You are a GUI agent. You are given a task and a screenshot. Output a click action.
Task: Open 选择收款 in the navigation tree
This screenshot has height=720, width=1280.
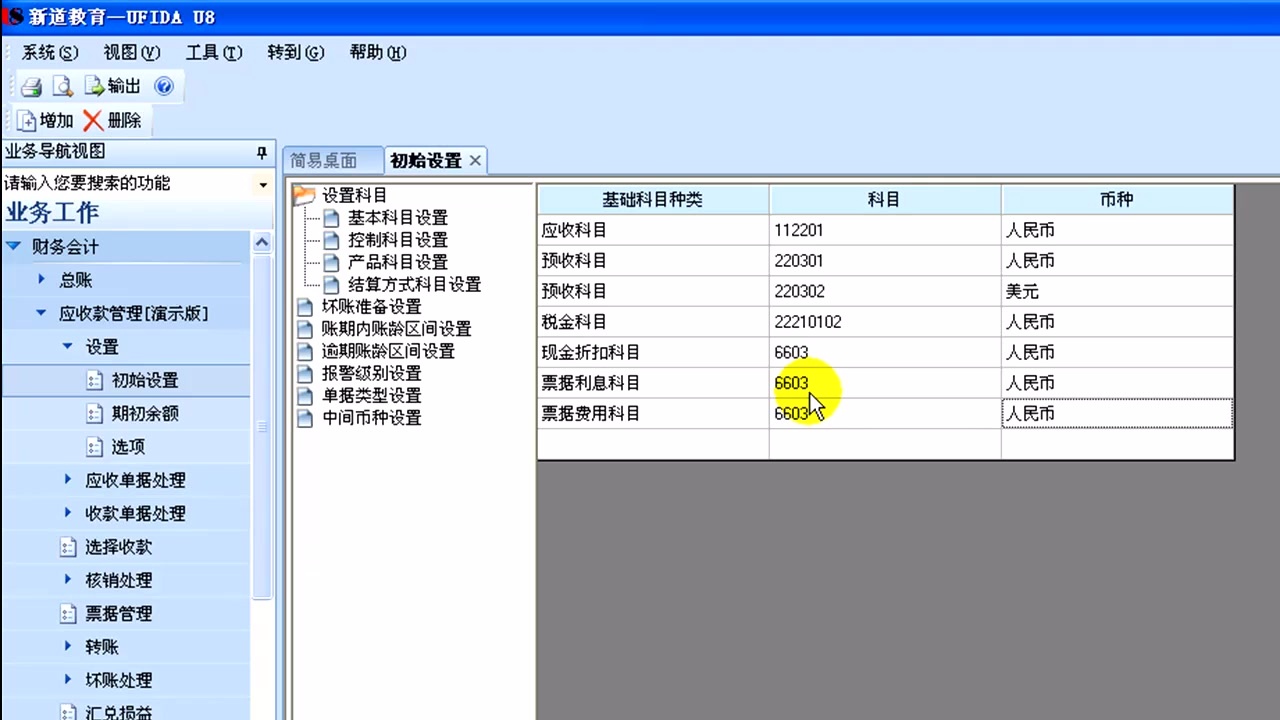(118, 547)
